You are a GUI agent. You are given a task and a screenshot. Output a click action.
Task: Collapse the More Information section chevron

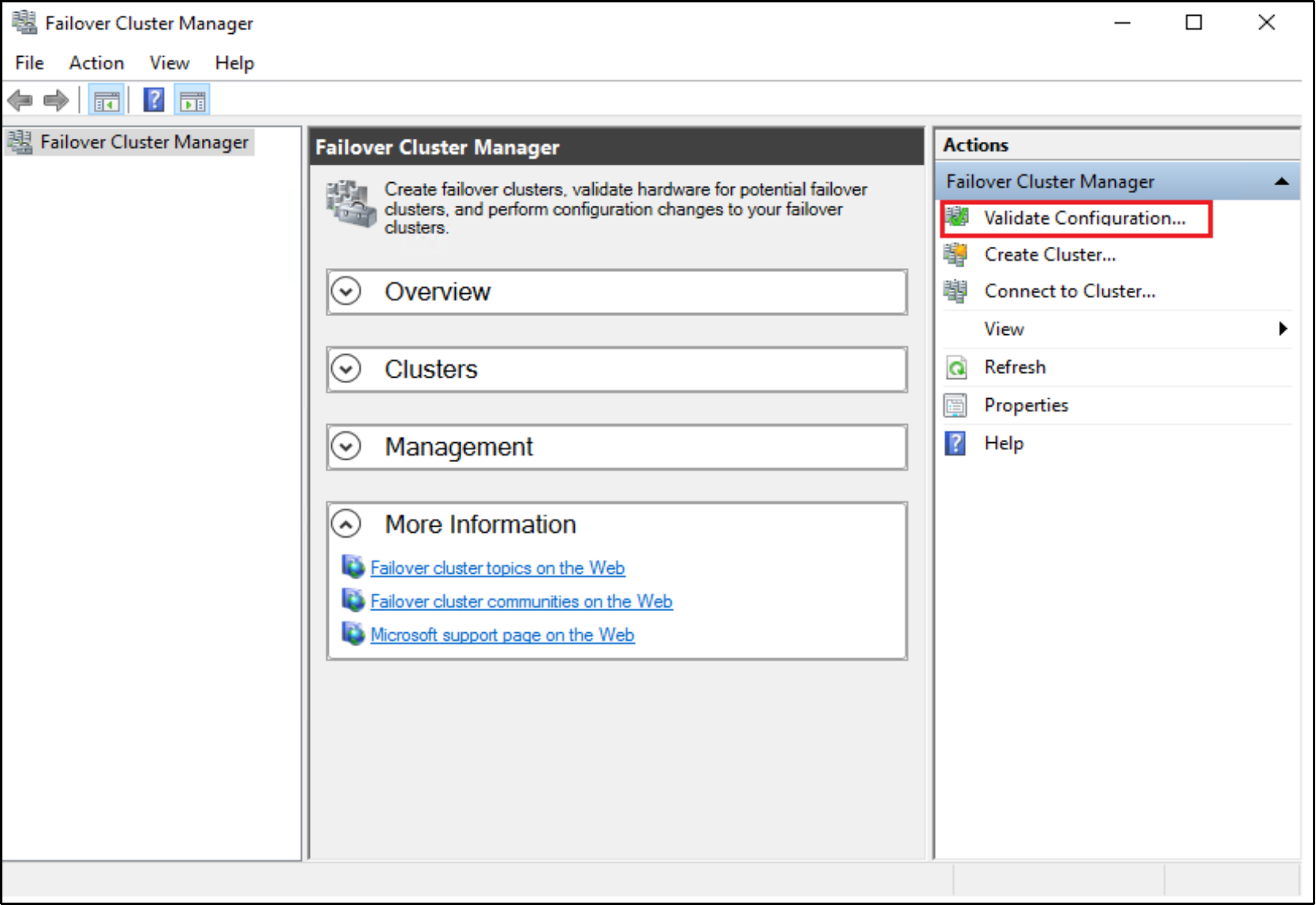[346, 523]
